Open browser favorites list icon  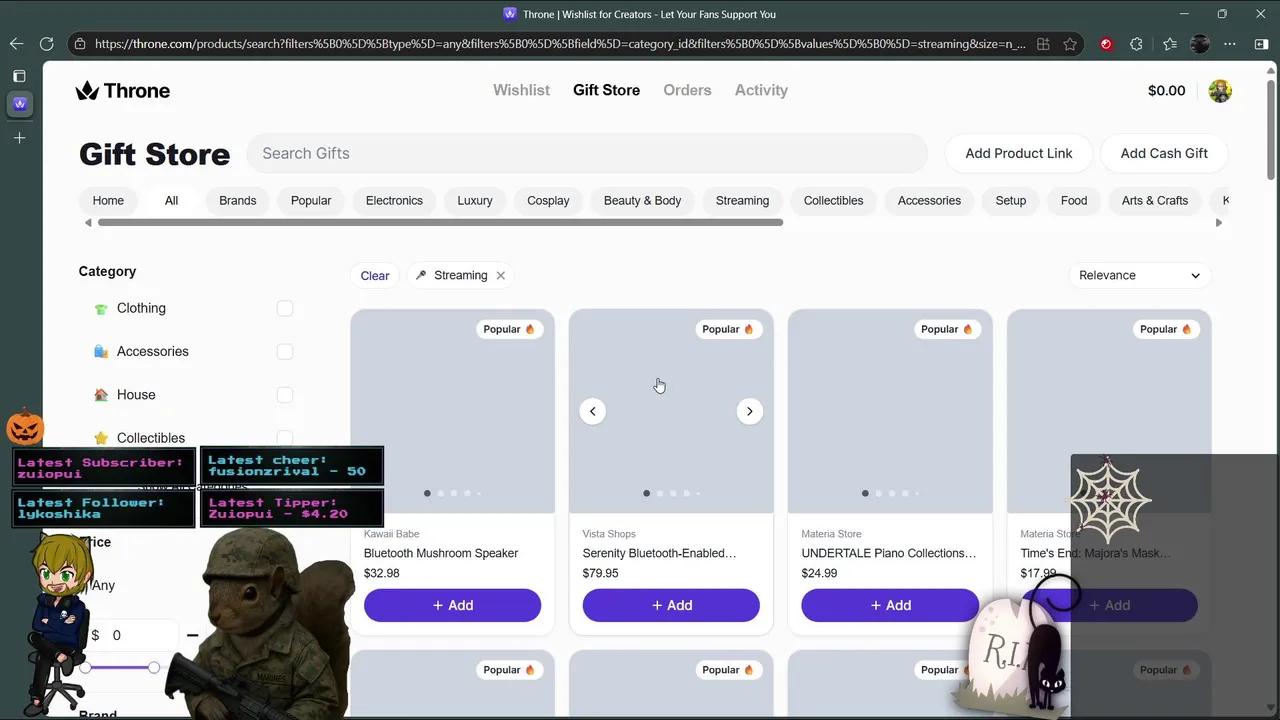point(1170,44)
